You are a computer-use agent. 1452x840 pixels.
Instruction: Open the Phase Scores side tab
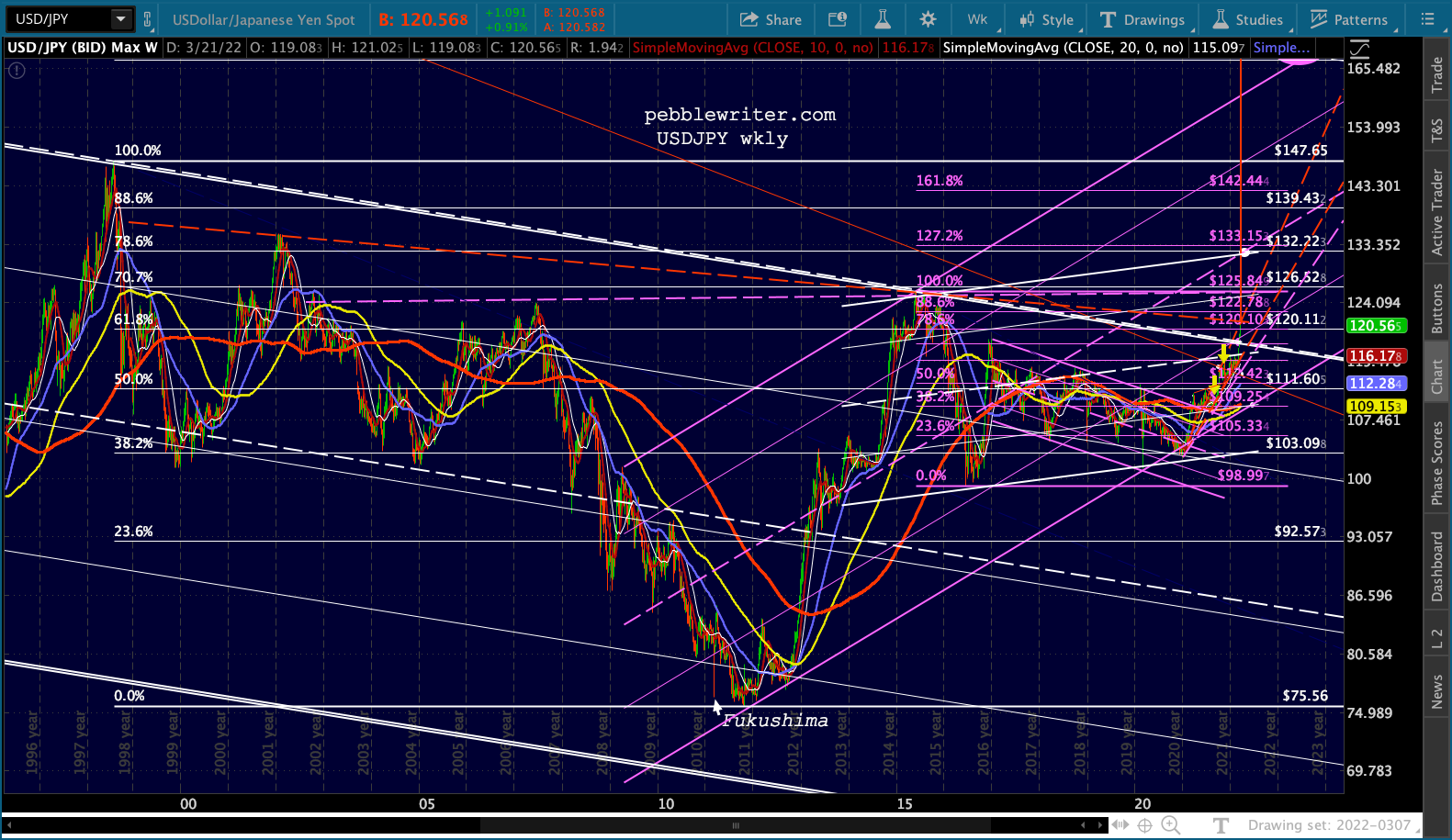tap(1437, 463)
